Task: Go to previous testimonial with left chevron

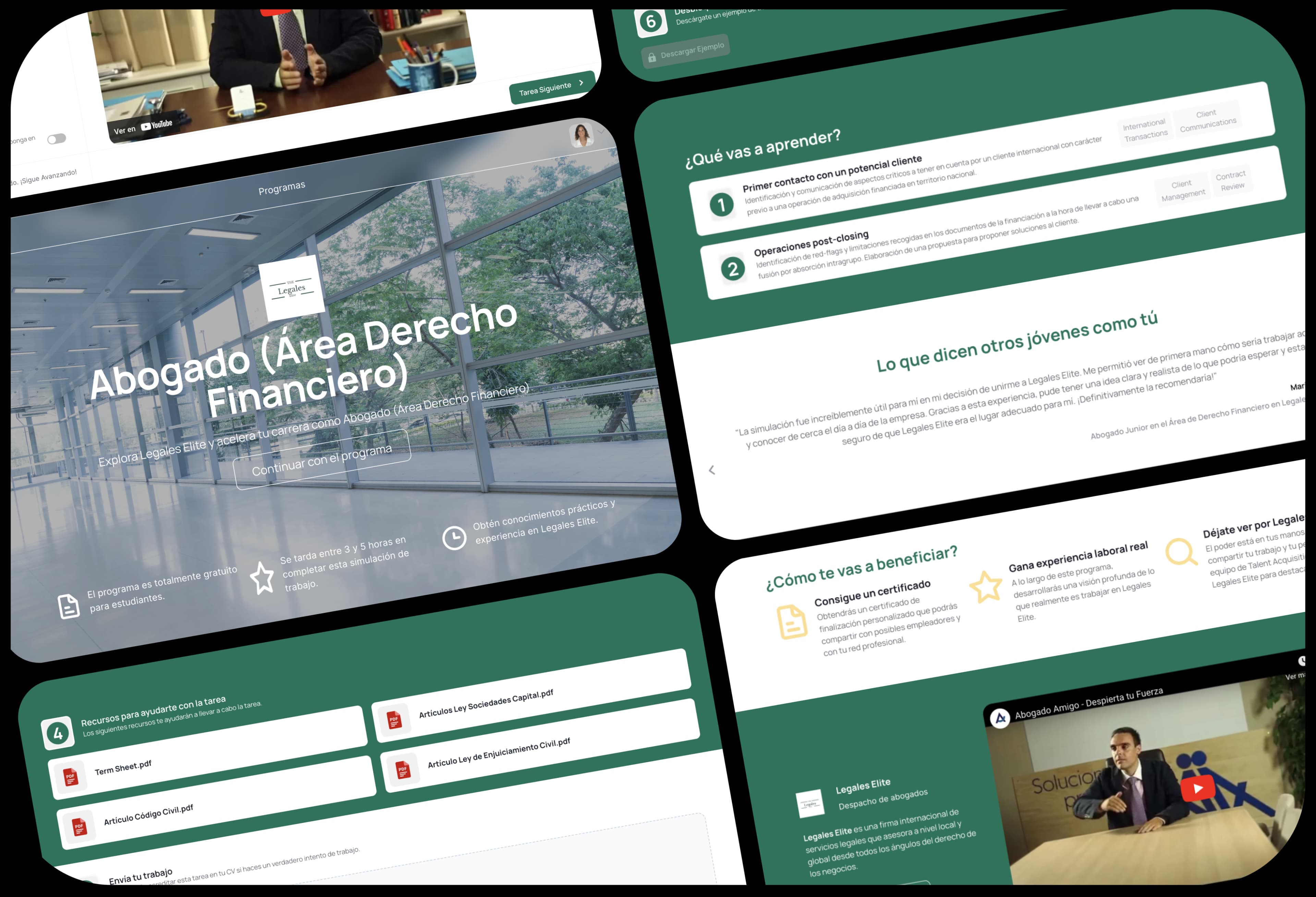Action: [x=712, y=470]
